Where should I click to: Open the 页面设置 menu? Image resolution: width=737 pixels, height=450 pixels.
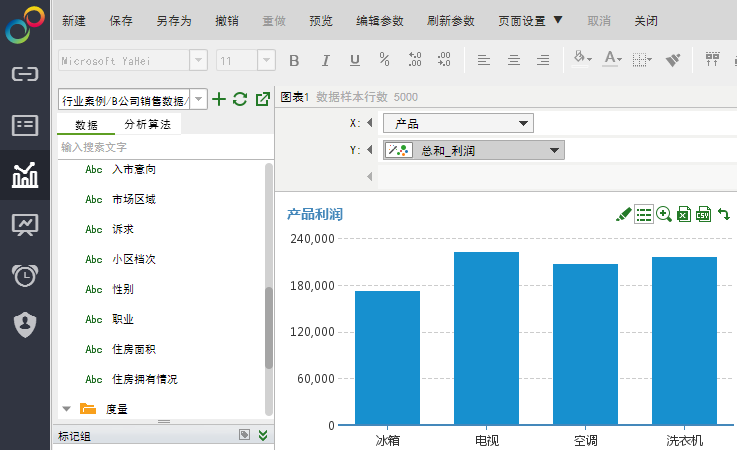click(x=530, y=20)
